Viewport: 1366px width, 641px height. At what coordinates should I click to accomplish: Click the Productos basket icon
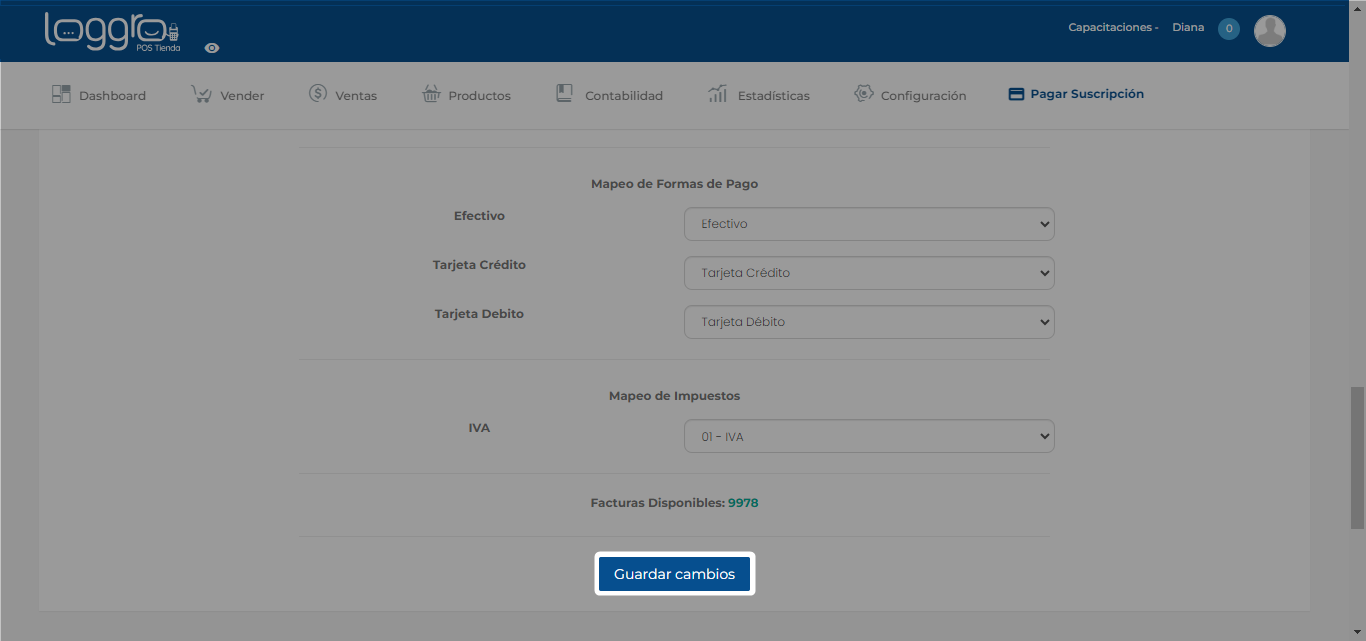click(x=431, y=94)
